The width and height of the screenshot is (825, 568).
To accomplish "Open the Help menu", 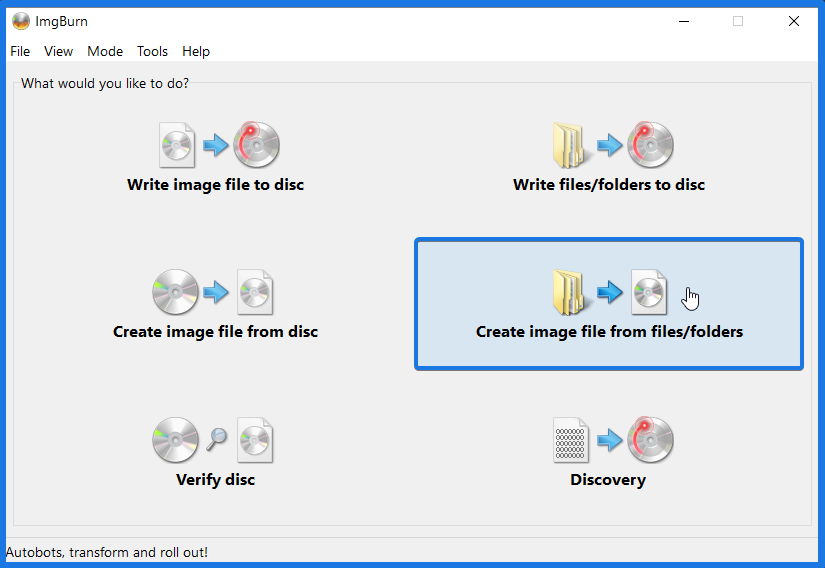I will [x=196, y=52].
